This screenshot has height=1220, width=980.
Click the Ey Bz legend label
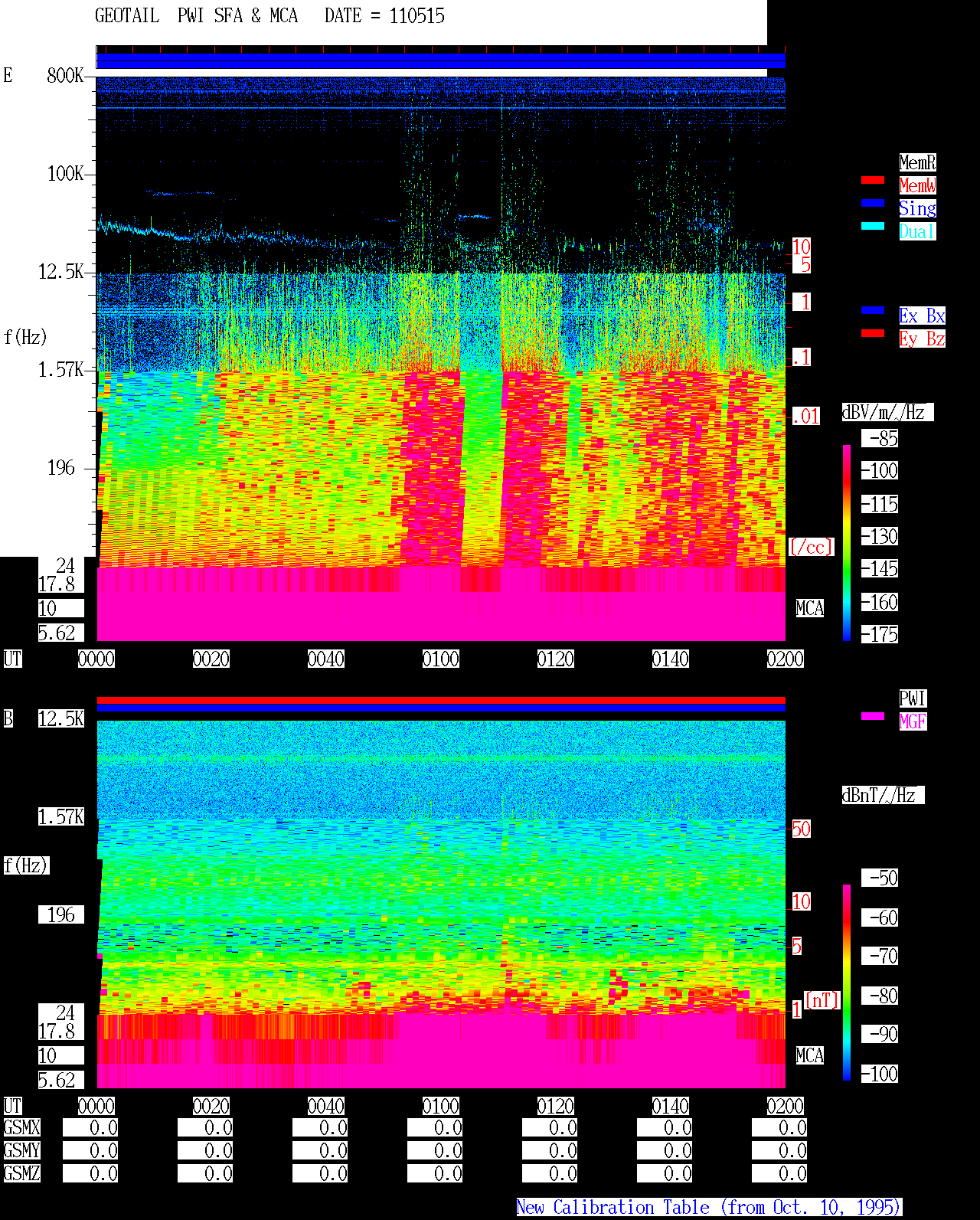tap(922, 339)
